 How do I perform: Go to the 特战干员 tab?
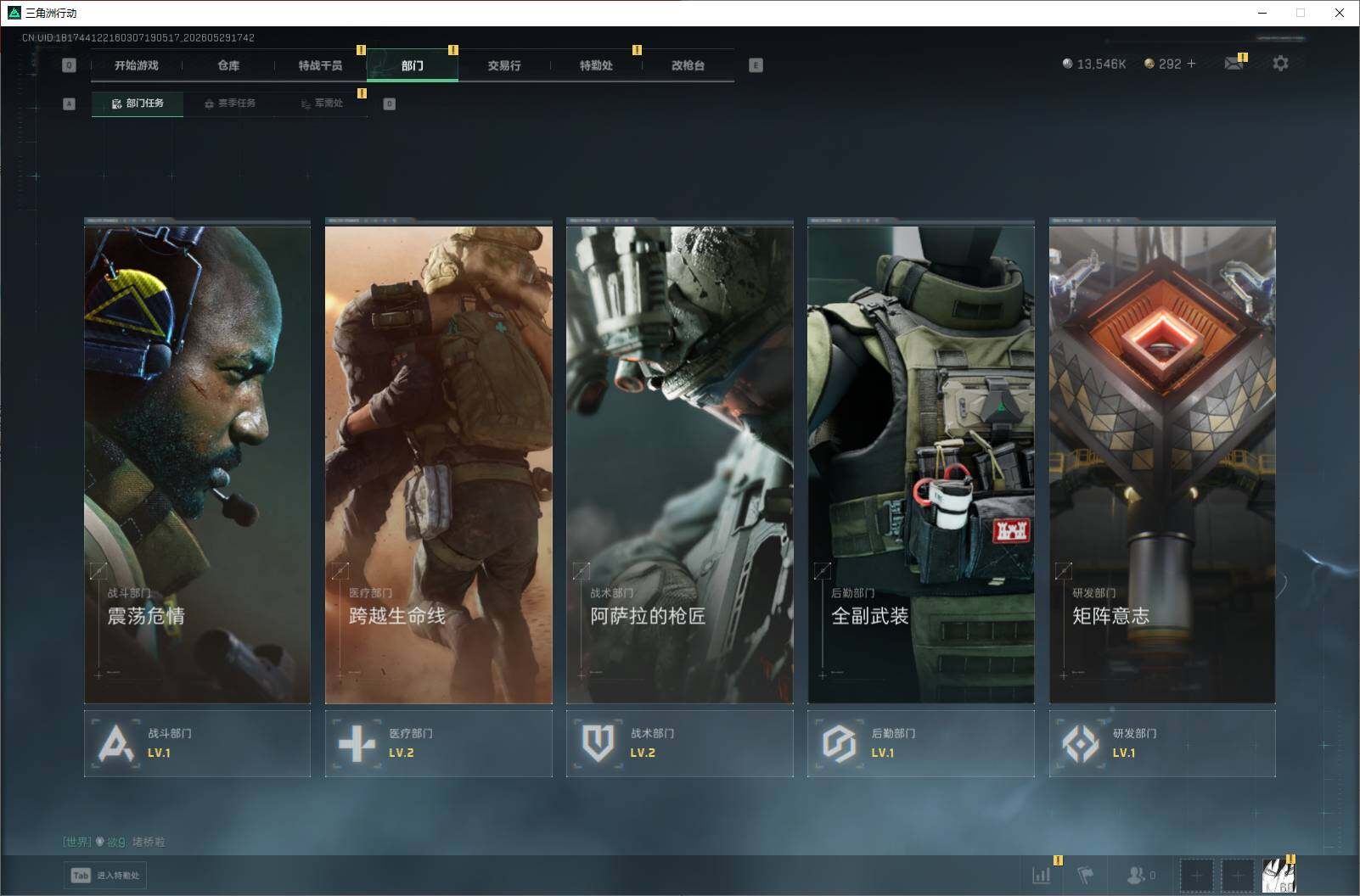coord(320,65)
